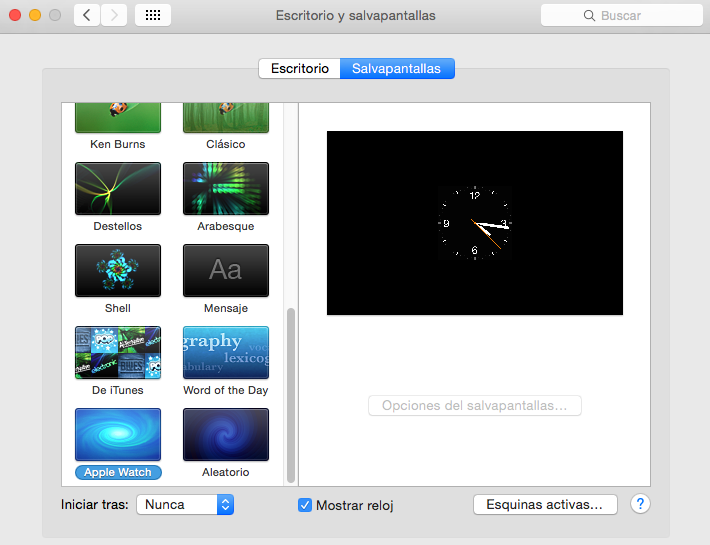This screenshot has width=710, height=545.
Task: Click the Apple Watch label
Action: pyautogui.click(x=118, y=472)
